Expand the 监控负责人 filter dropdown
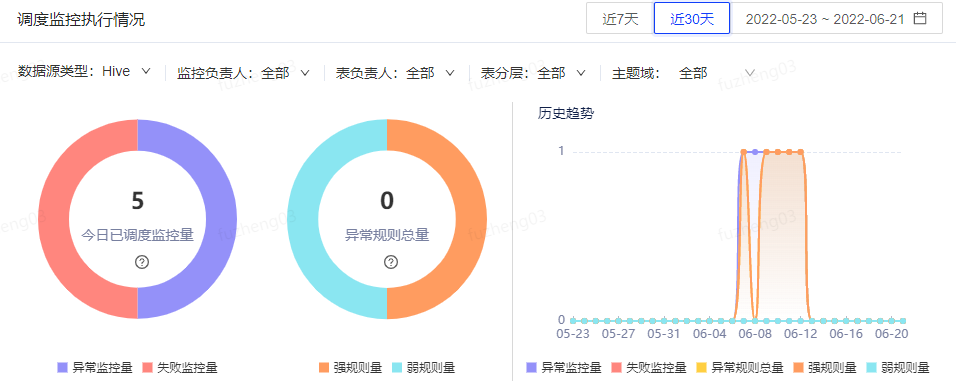Image resolution: width=956 pixels, height=385 pixels. pyautogui.click(x=243, y=73)
